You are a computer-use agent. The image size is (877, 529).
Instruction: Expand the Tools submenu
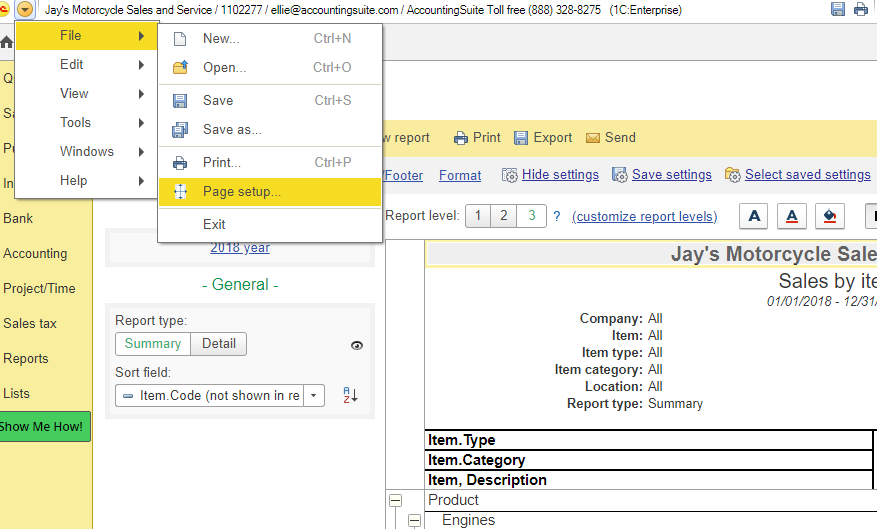click(87, 123)
